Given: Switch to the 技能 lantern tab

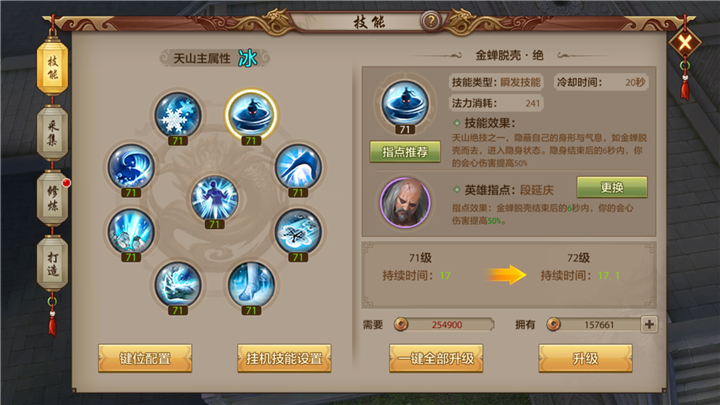Looking at the screenshot, I should tap(52, 68).
